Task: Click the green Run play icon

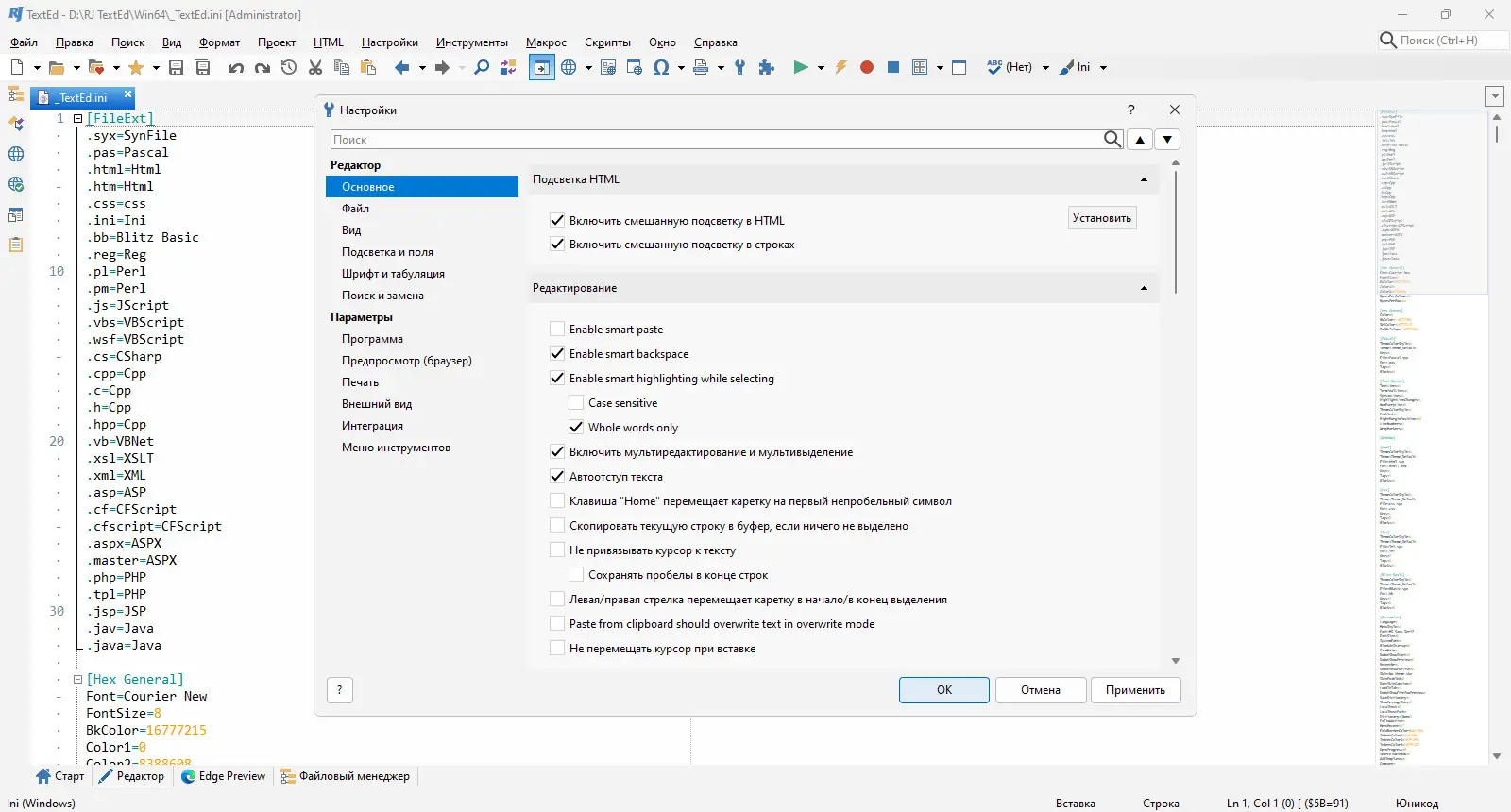Action: [x=801, y=67]
